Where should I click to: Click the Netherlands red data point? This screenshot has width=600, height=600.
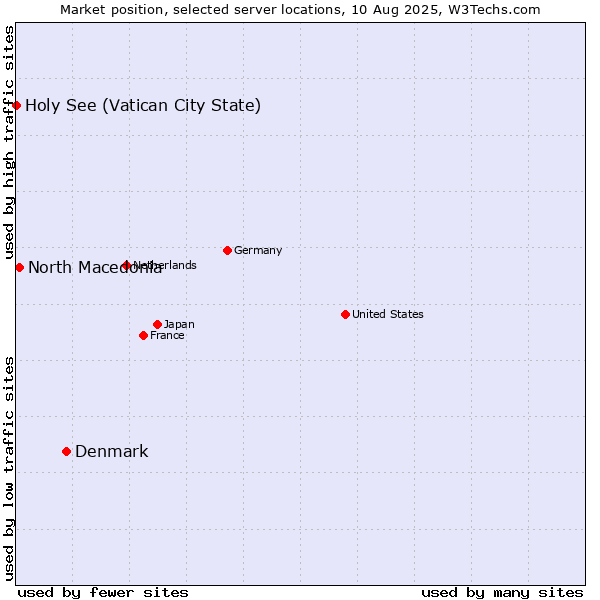coord(126,265)
